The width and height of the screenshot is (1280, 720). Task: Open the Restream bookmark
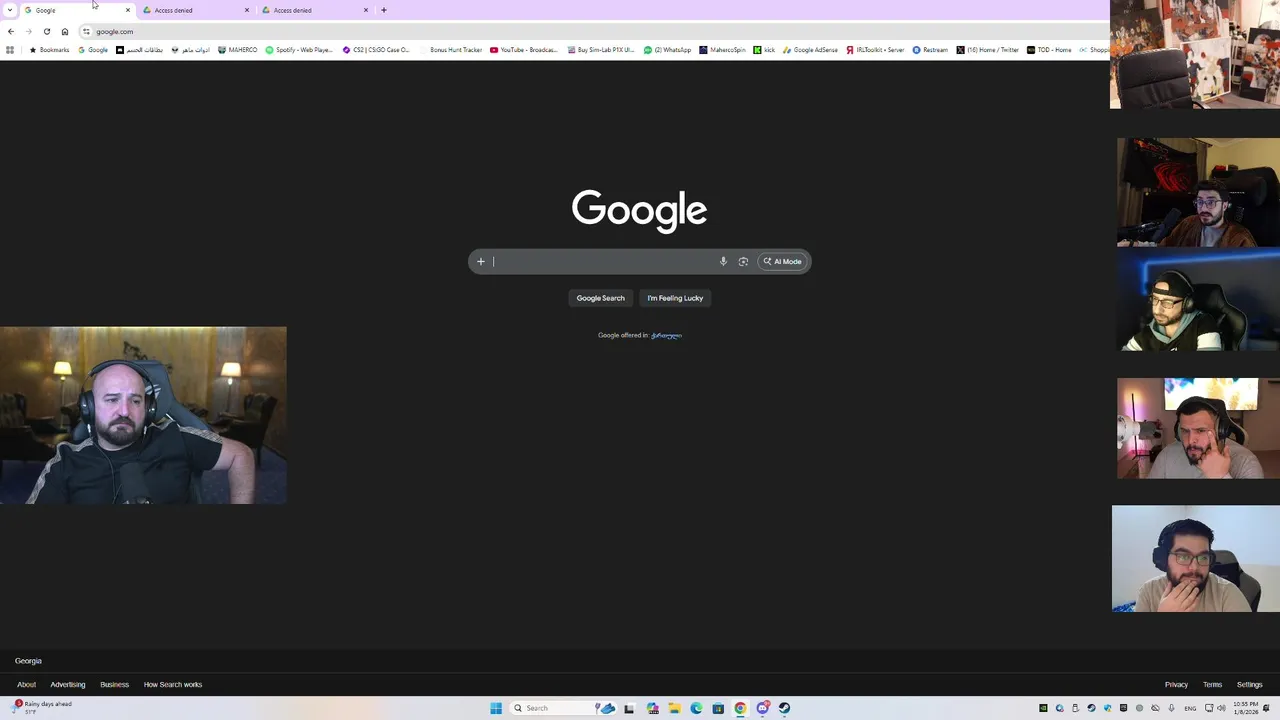coord(930,50)
